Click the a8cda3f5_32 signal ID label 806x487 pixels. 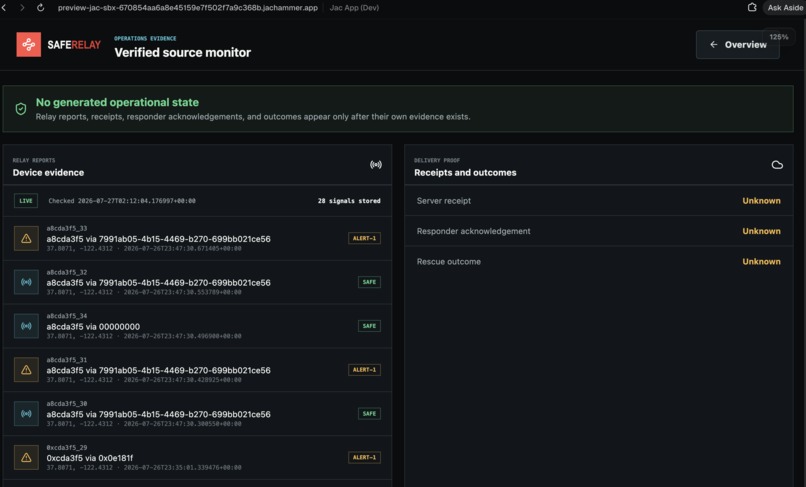[x=67, y=272]
